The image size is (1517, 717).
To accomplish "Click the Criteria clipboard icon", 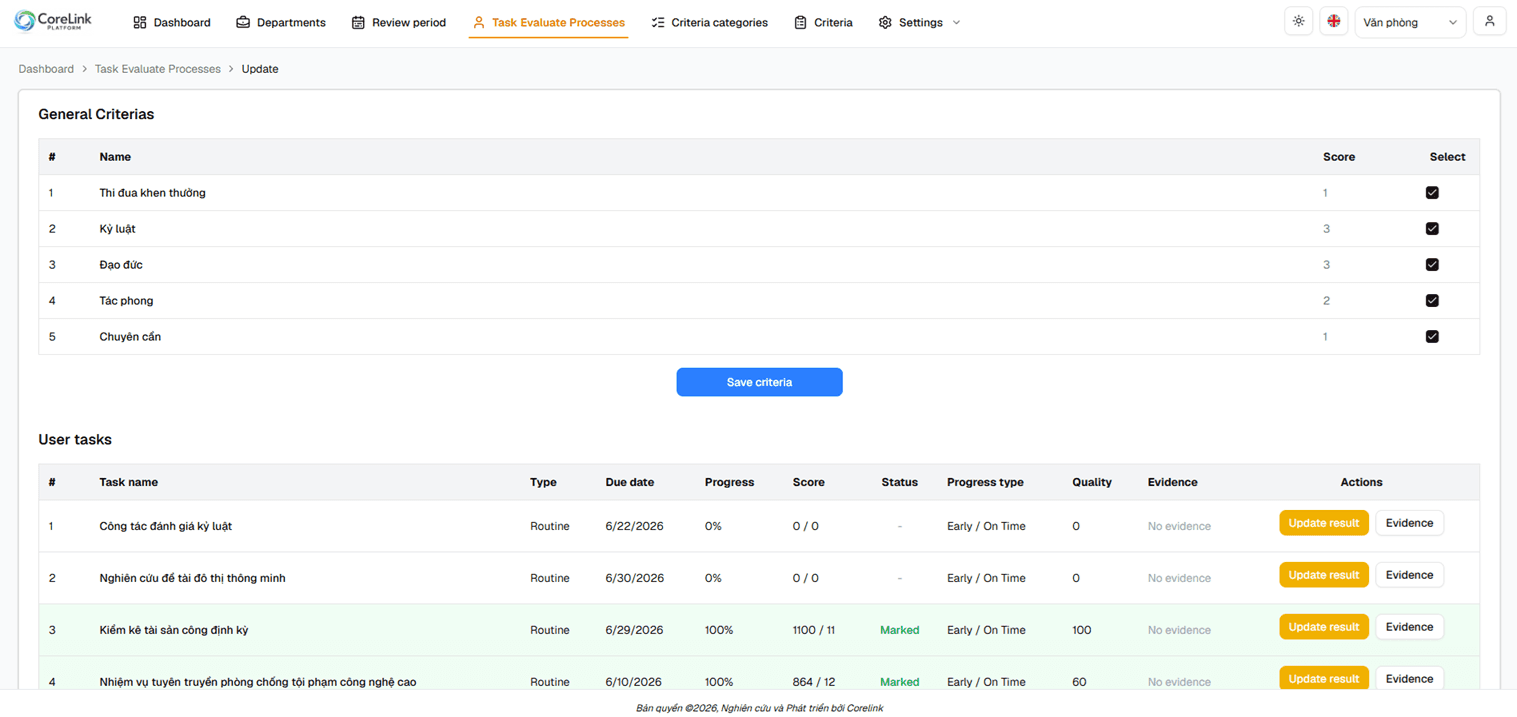I will pyautogui.click(x=800, y=22).
